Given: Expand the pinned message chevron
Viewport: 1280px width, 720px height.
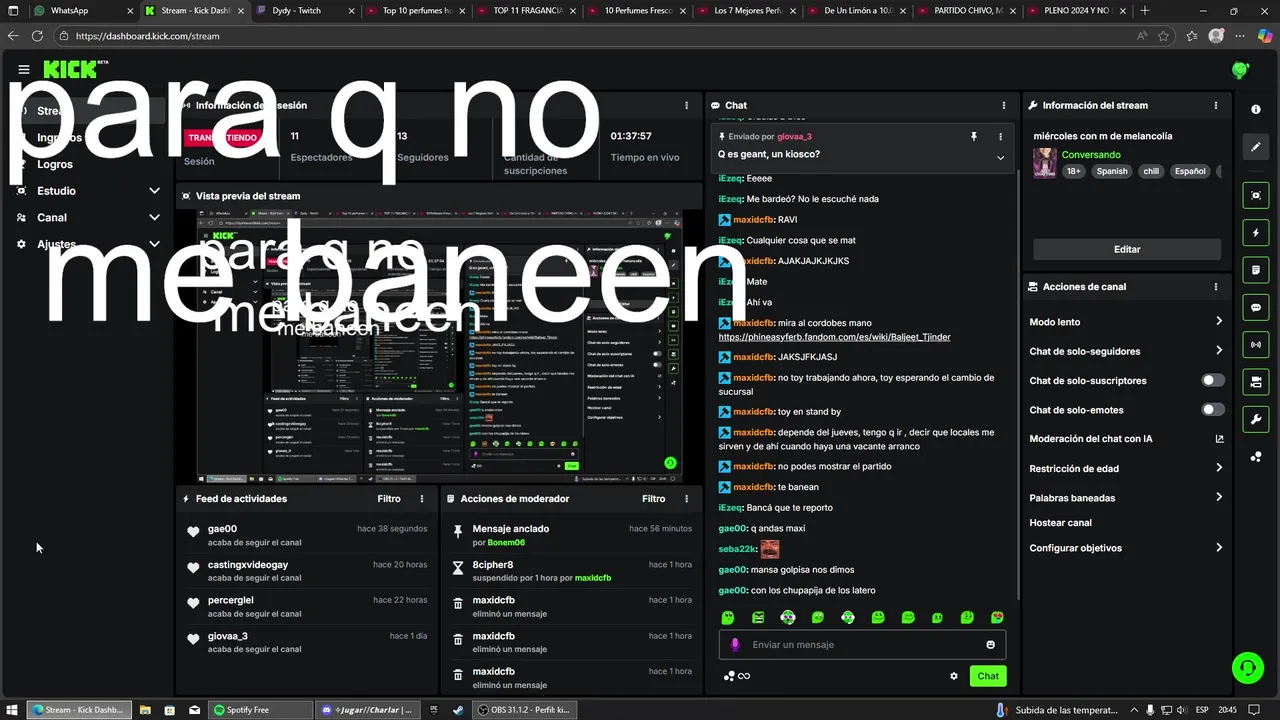Looking at the screenshot, I should coord(1000,157).
